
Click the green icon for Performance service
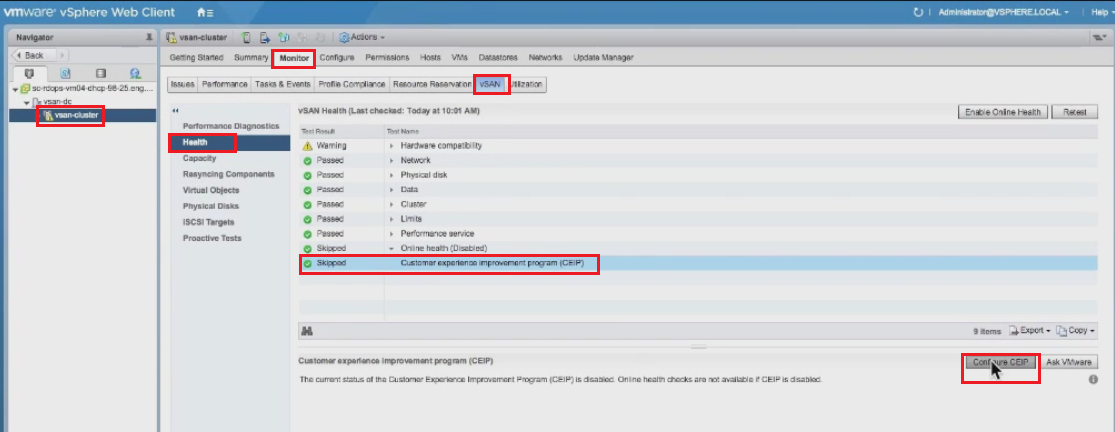tap(307, 234)
